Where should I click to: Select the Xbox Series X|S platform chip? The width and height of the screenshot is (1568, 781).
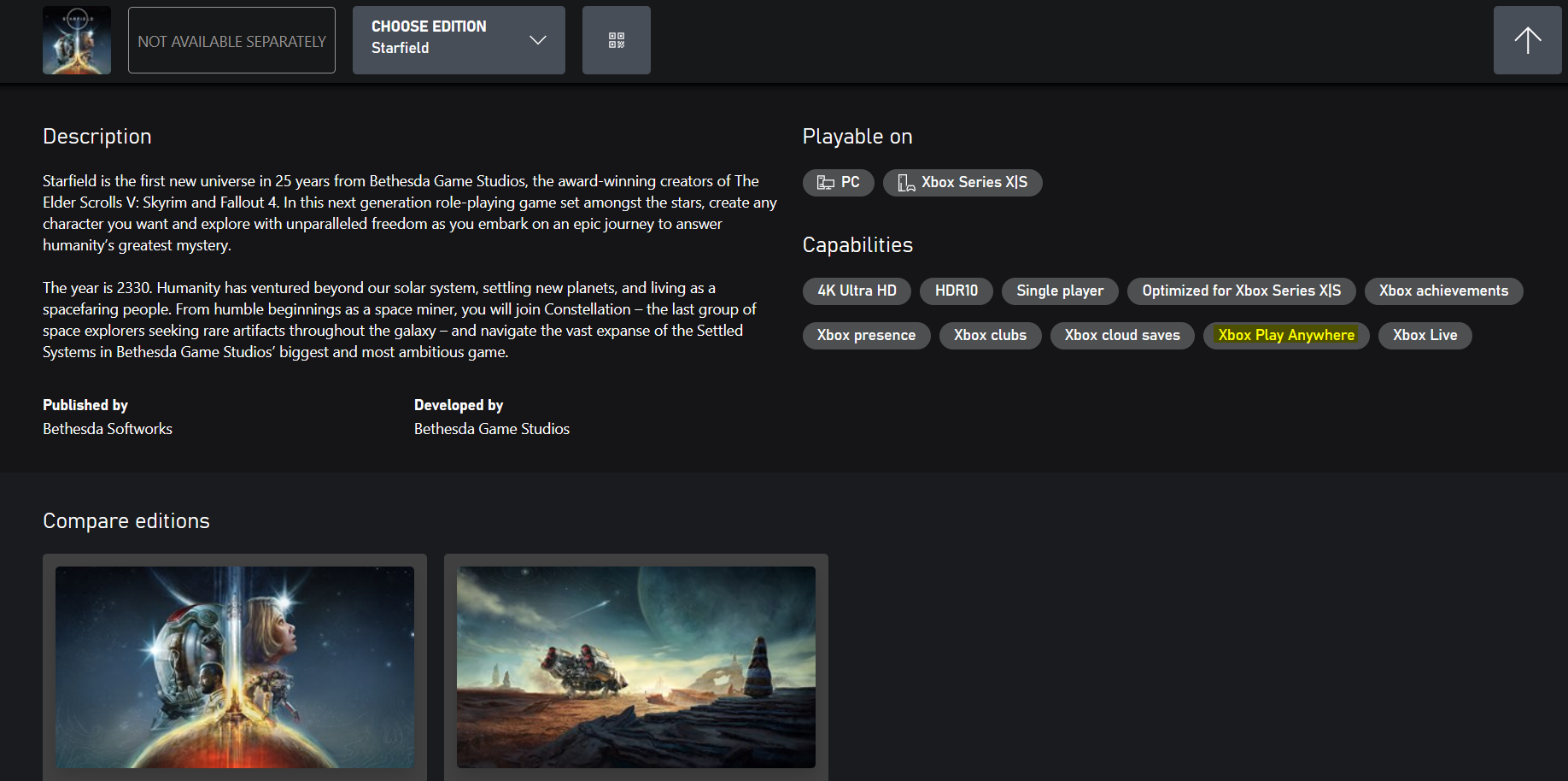962,182
